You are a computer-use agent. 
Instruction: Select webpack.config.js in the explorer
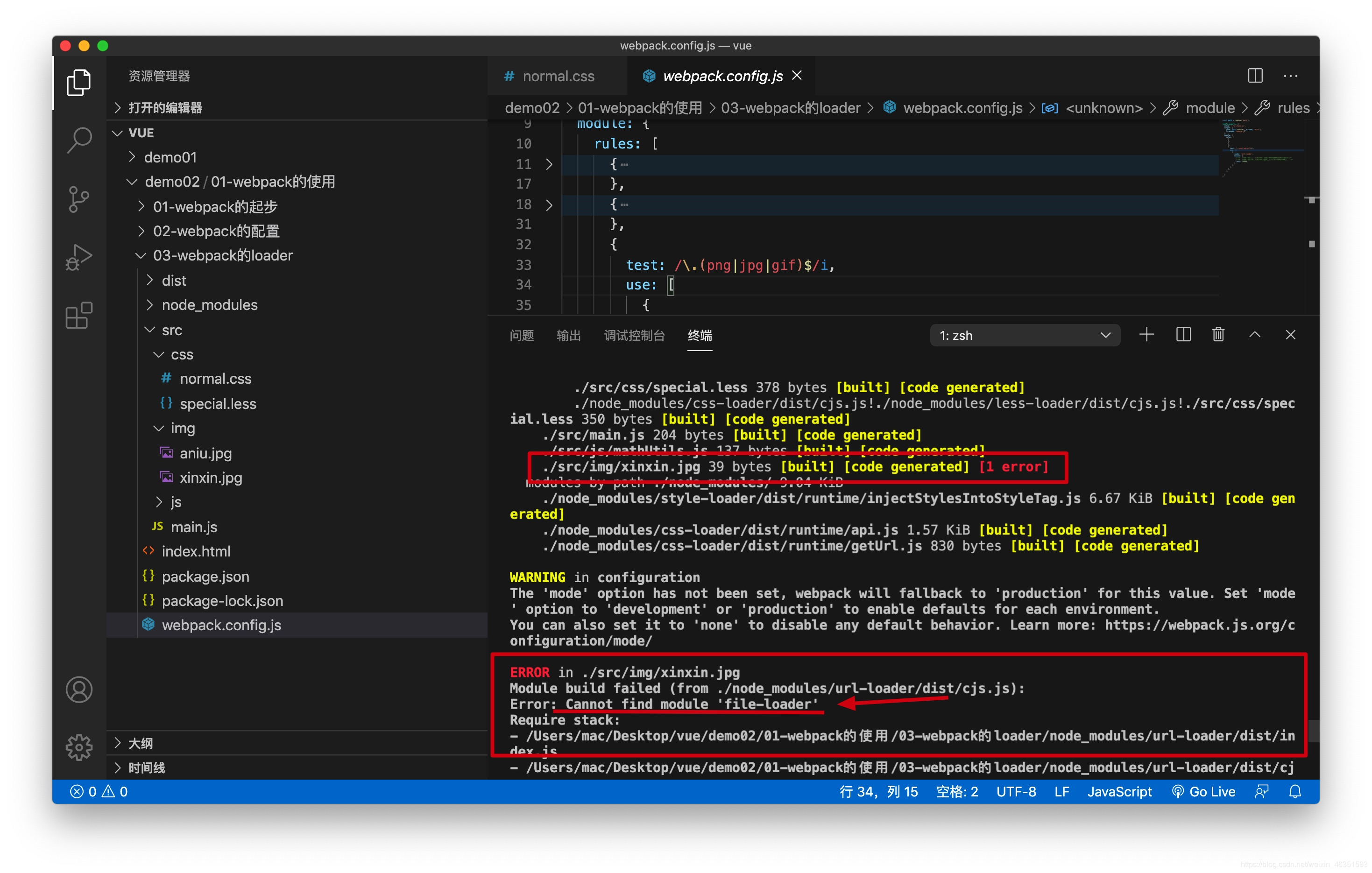pos(297,625)
